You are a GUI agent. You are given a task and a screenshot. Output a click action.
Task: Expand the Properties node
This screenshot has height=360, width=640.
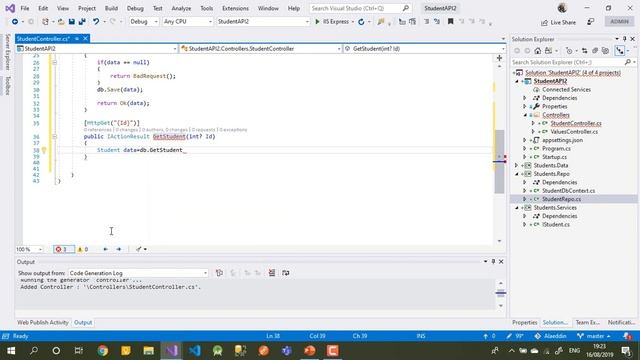point(525,107)
